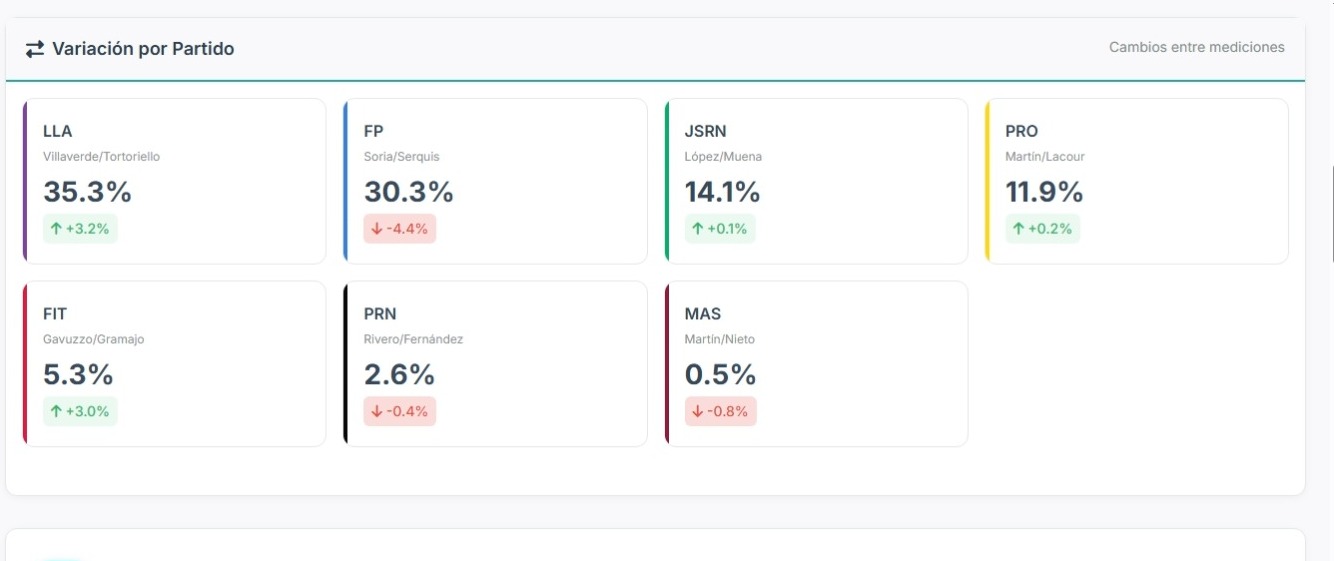Click the Cambios entre mediciones label
The image size is (1334, 561).
pos(1196,47)
